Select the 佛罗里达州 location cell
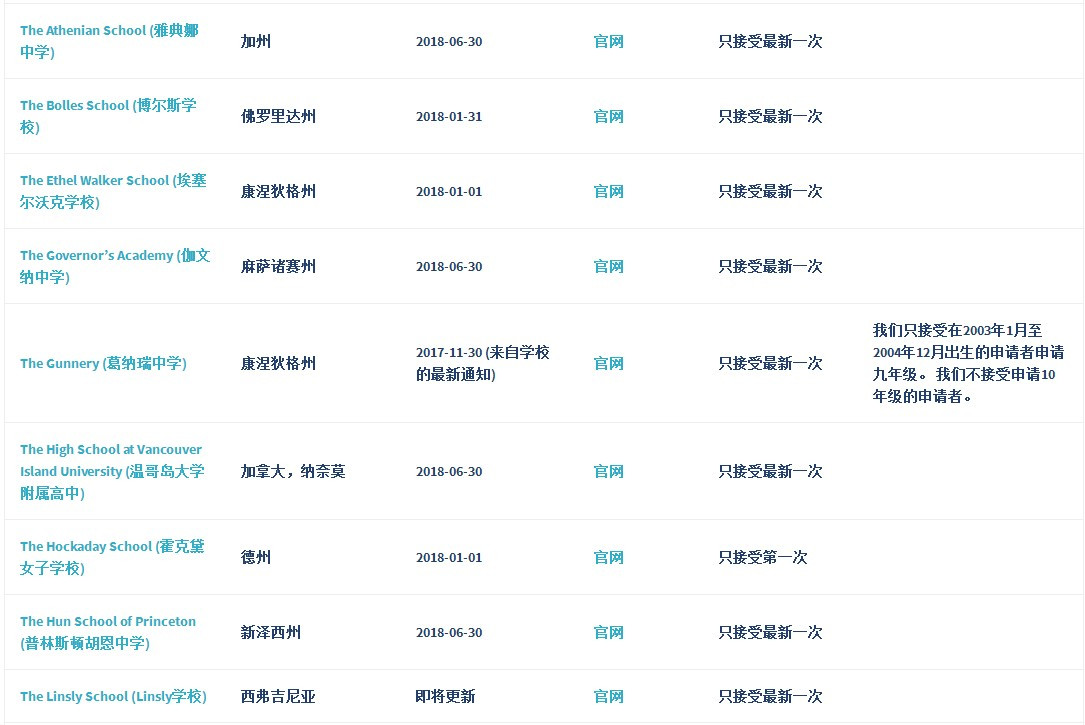1085x725 pixels. (278, 116)
